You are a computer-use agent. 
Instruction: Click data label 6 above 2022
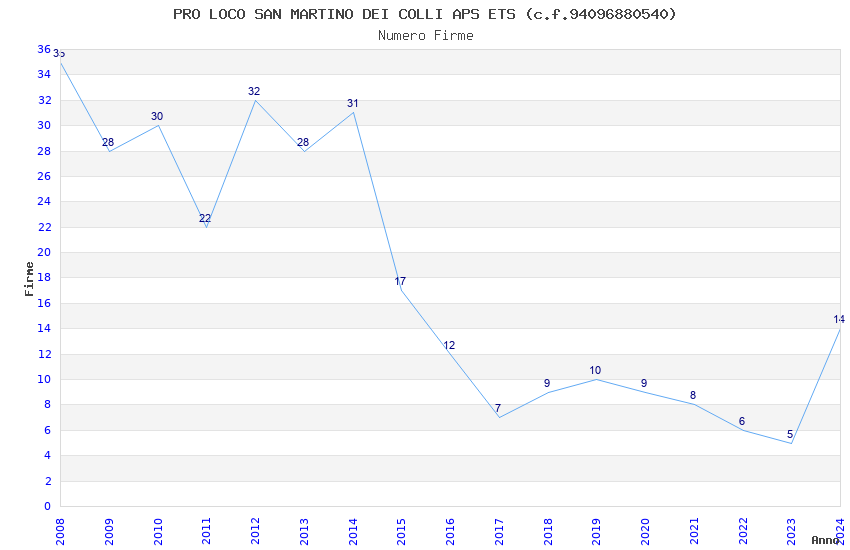[742, 421]
